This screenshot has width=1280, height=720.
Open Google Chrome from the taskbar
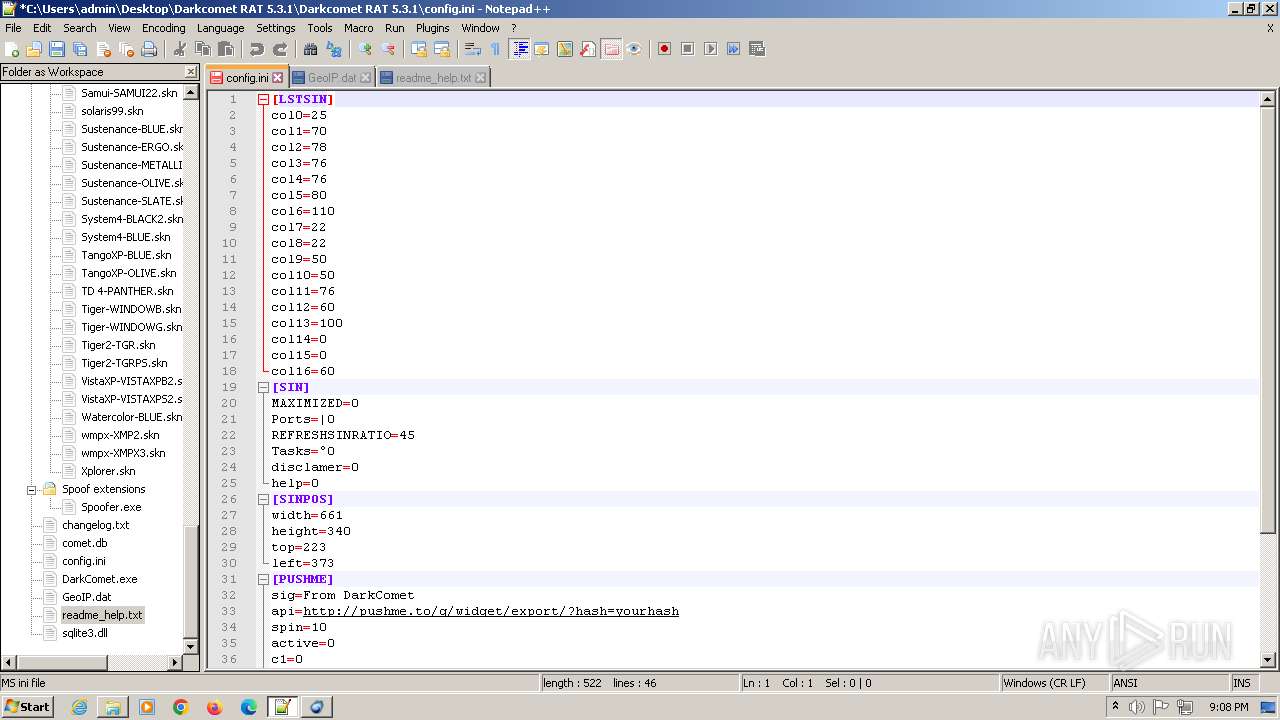tap(180, 707)
